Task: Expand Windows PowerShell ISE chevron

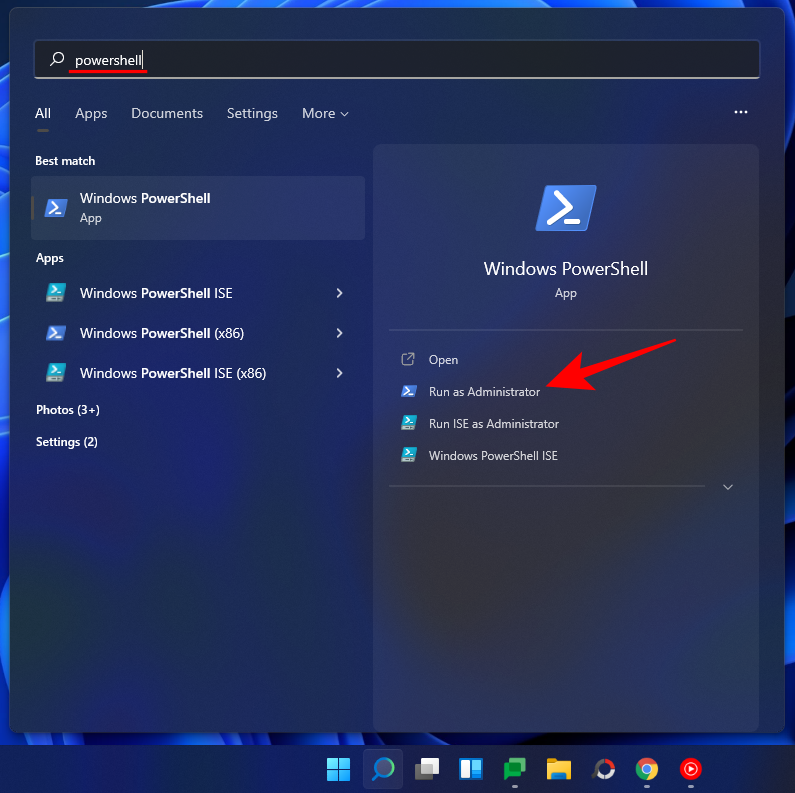Action: (339, 293)
